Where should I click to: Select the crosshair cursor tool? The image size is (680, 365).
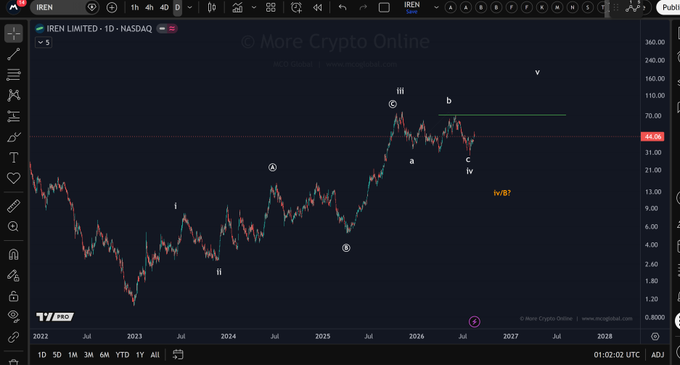pos(13,33)
